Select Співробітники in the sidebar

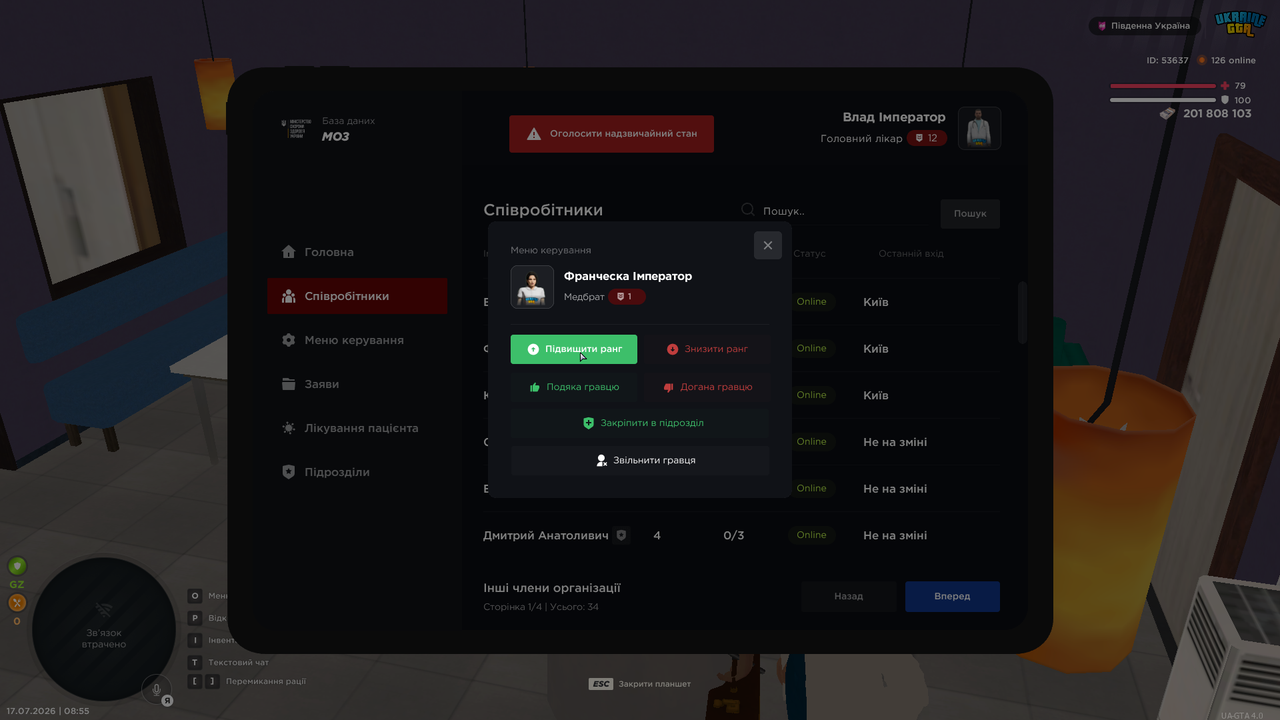[357, 296]
